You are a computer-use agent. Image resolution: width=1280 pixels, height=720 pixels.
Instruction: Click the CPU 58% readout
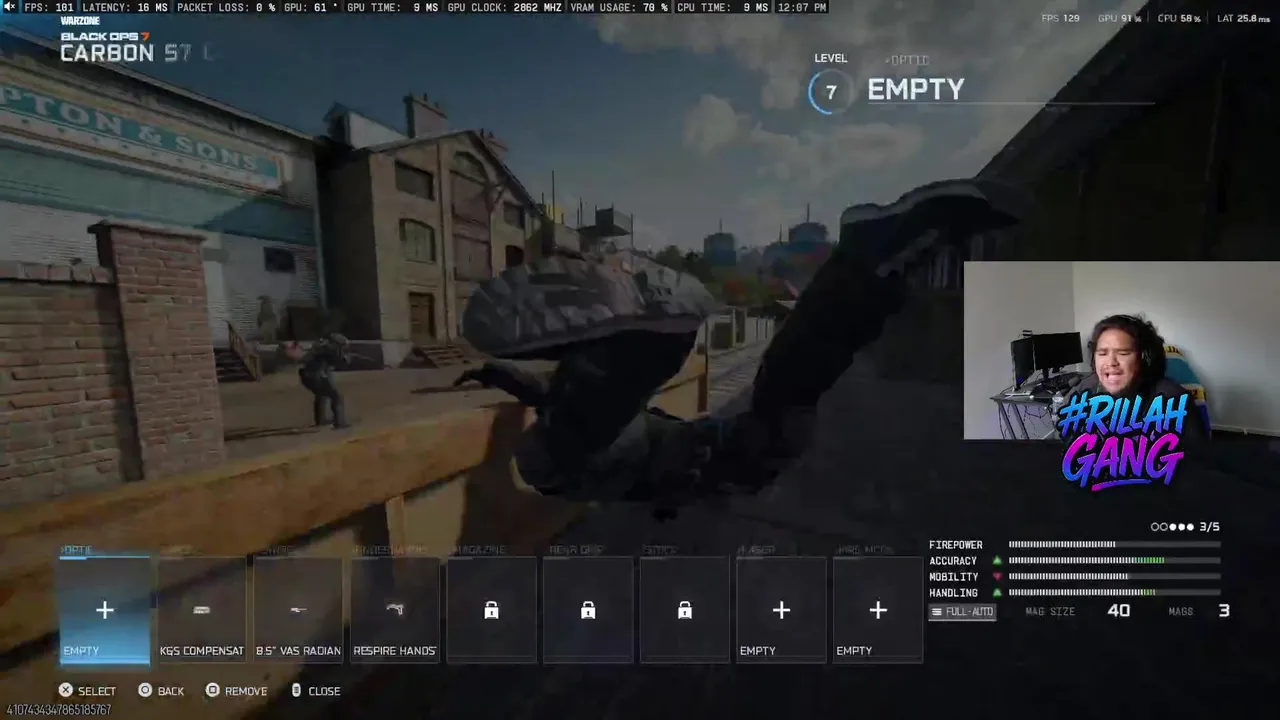[x=1180, y=18]
